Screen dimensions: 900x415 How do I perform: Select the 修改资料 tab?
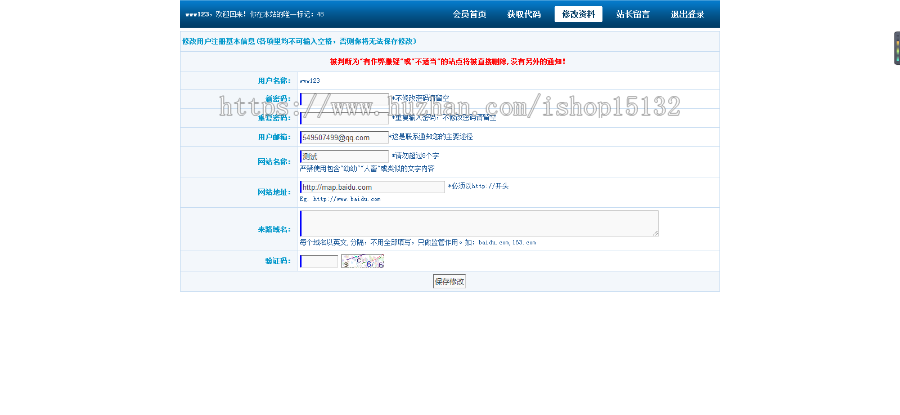click(x=578, y=14)
